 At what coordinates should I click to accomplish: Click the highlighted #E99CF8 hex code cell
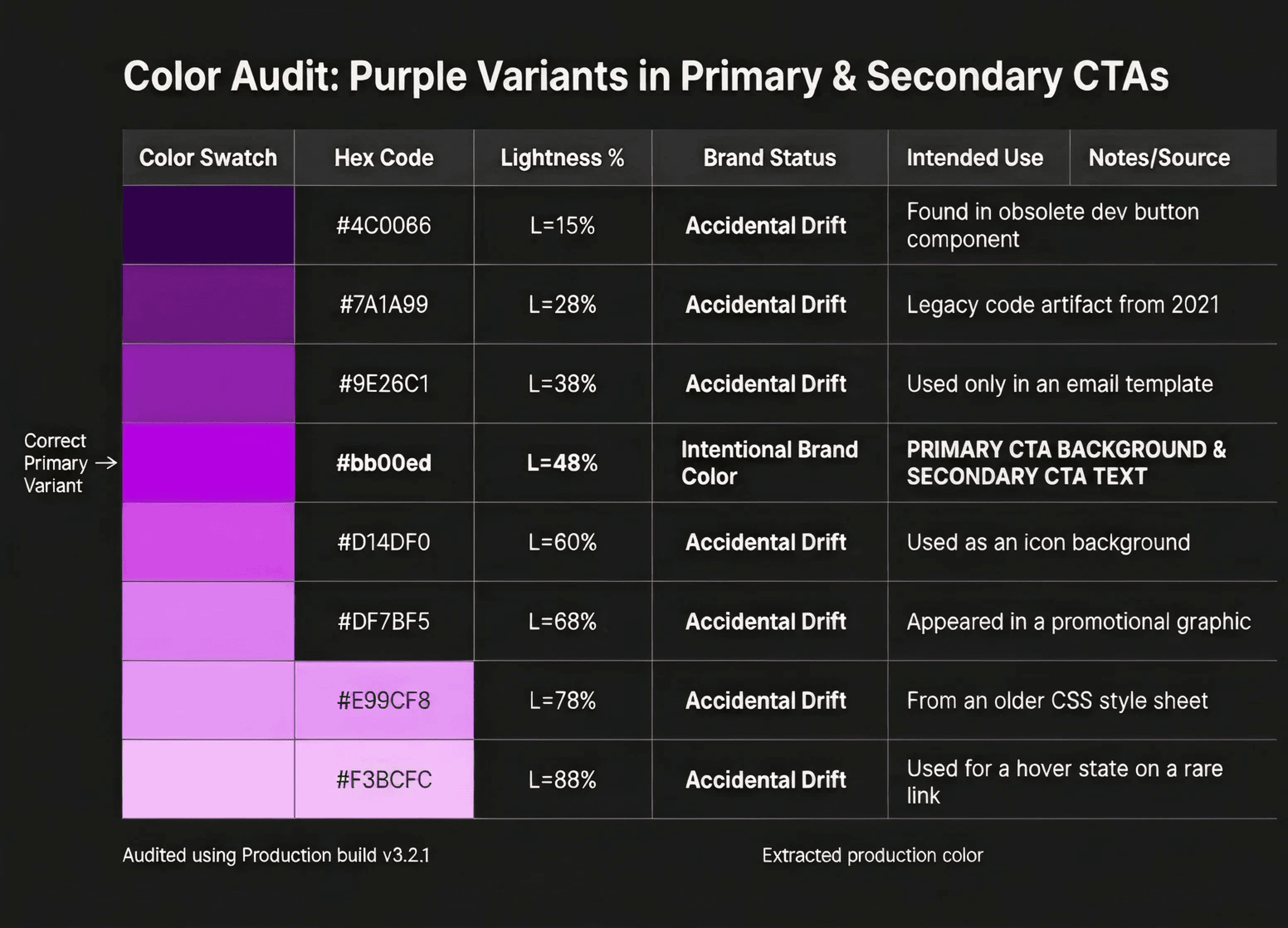pyautogui.click(x=384, y=700)
